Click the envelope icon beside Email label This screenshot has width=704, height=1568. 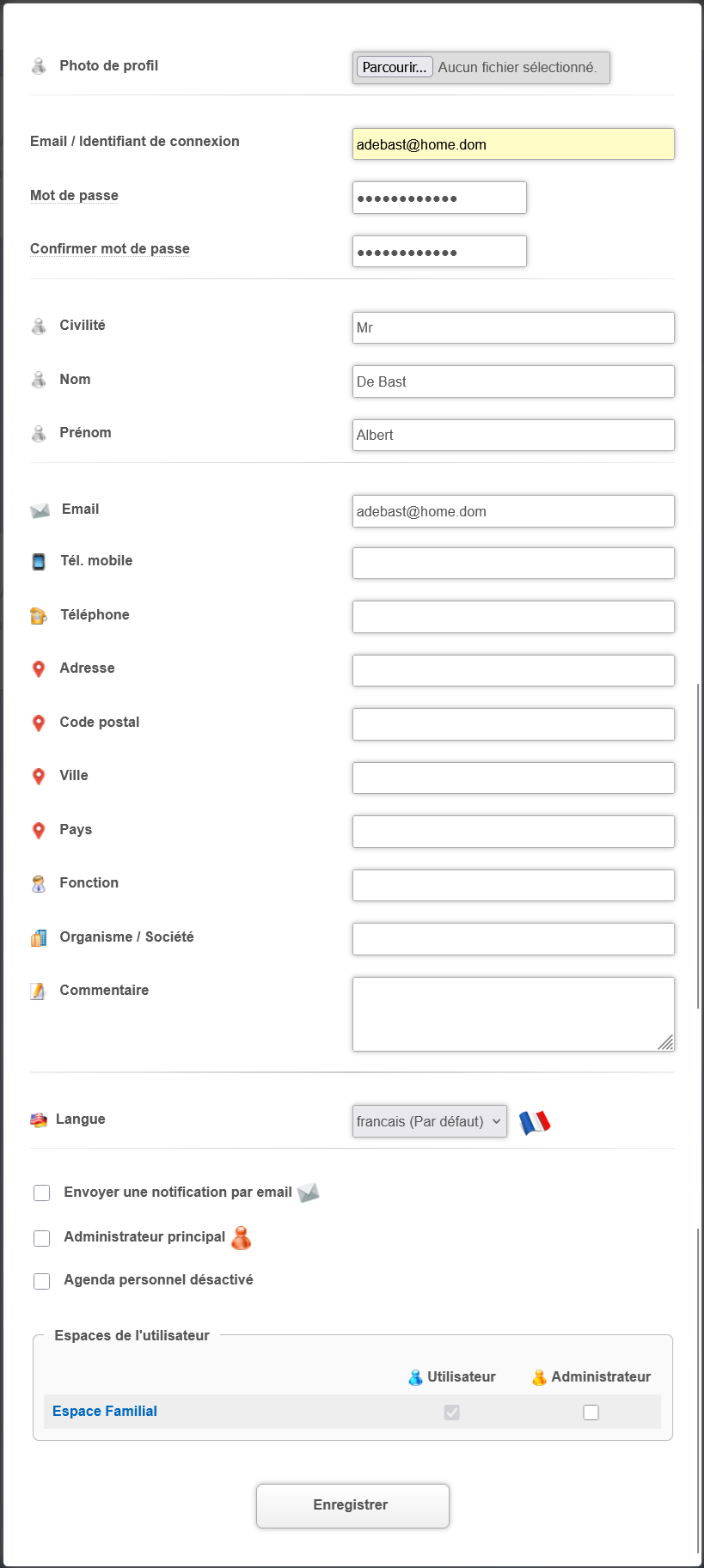click(x=40, y=510)
